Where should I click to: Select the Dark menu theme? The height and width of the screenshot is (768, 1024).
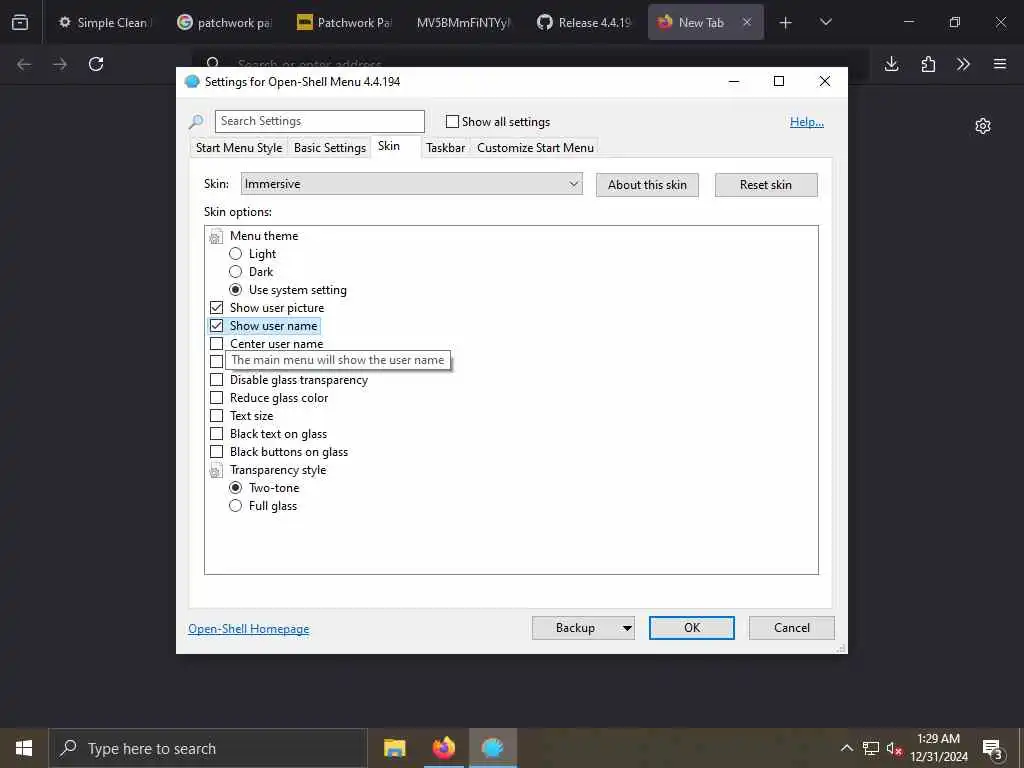coord(236,272)
